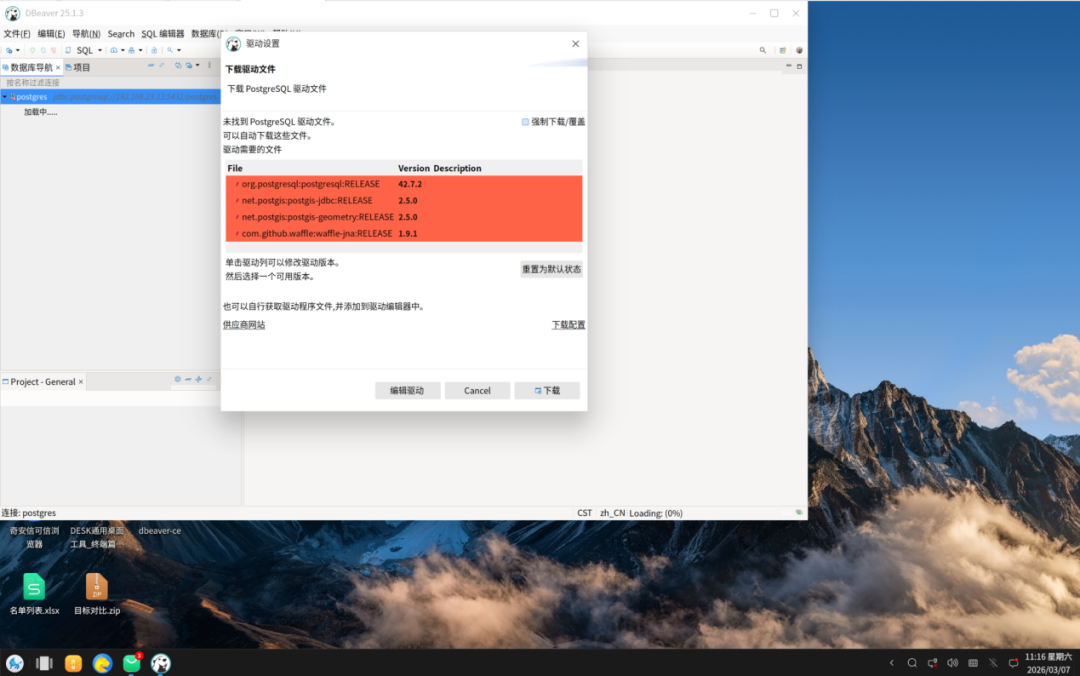1080x676 pixels.
Task: Select net.postgis:postgis-geometry:RELEASE row
Action: [x=404, y=217]
